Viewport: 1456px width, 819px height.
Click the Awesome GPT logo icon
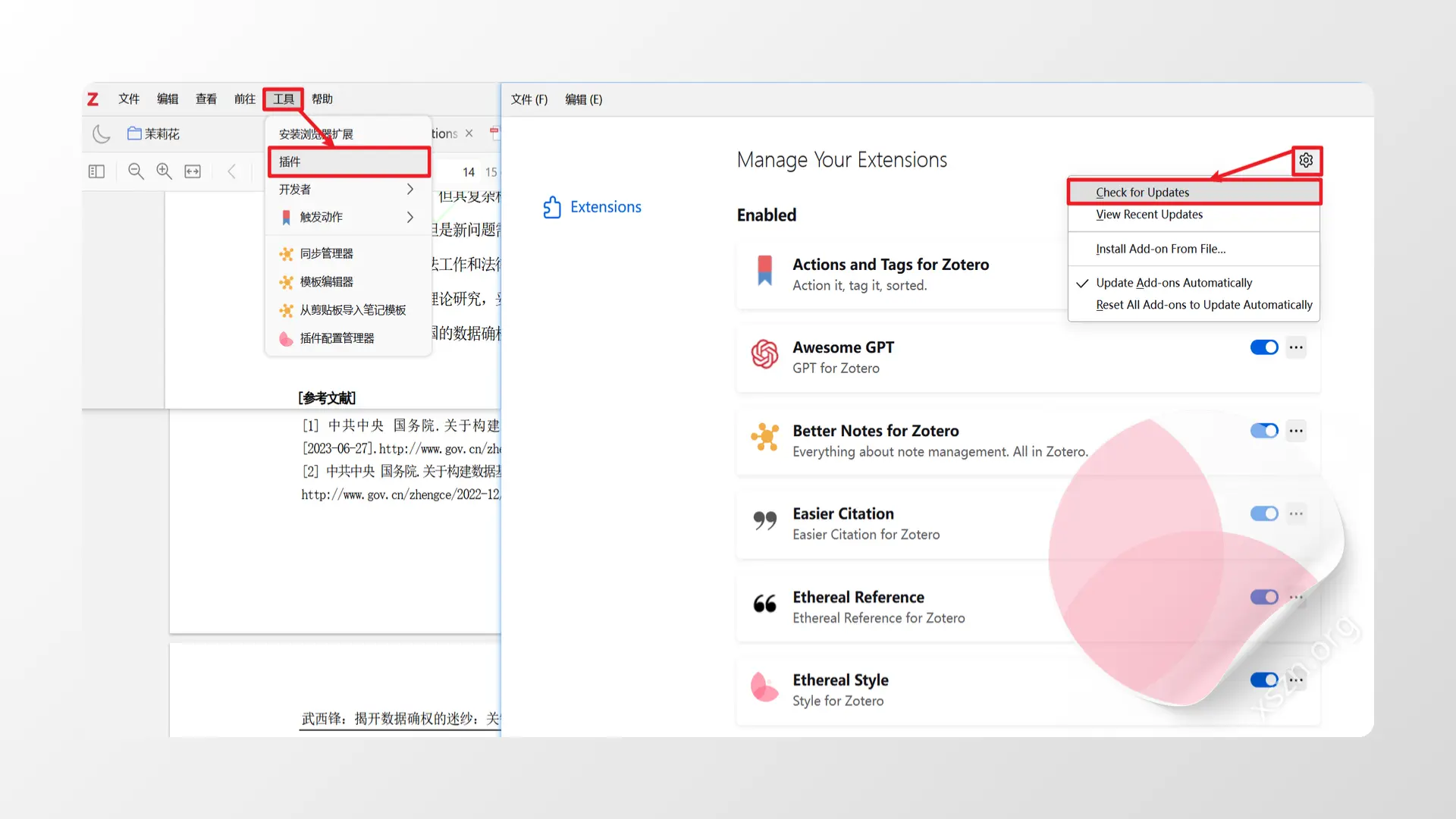(x=764, y=354)
